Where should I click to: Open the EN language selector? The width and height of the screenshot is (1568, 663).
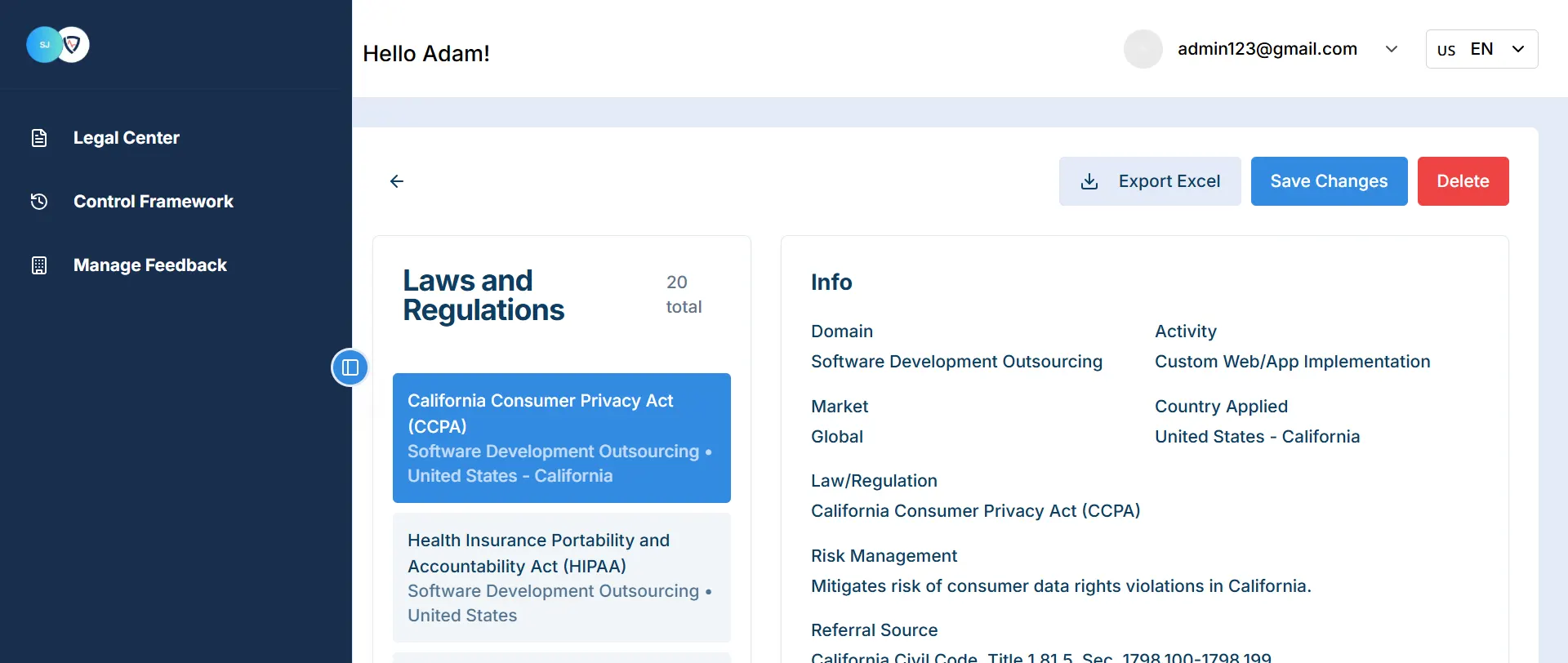tap(1481, 49)
